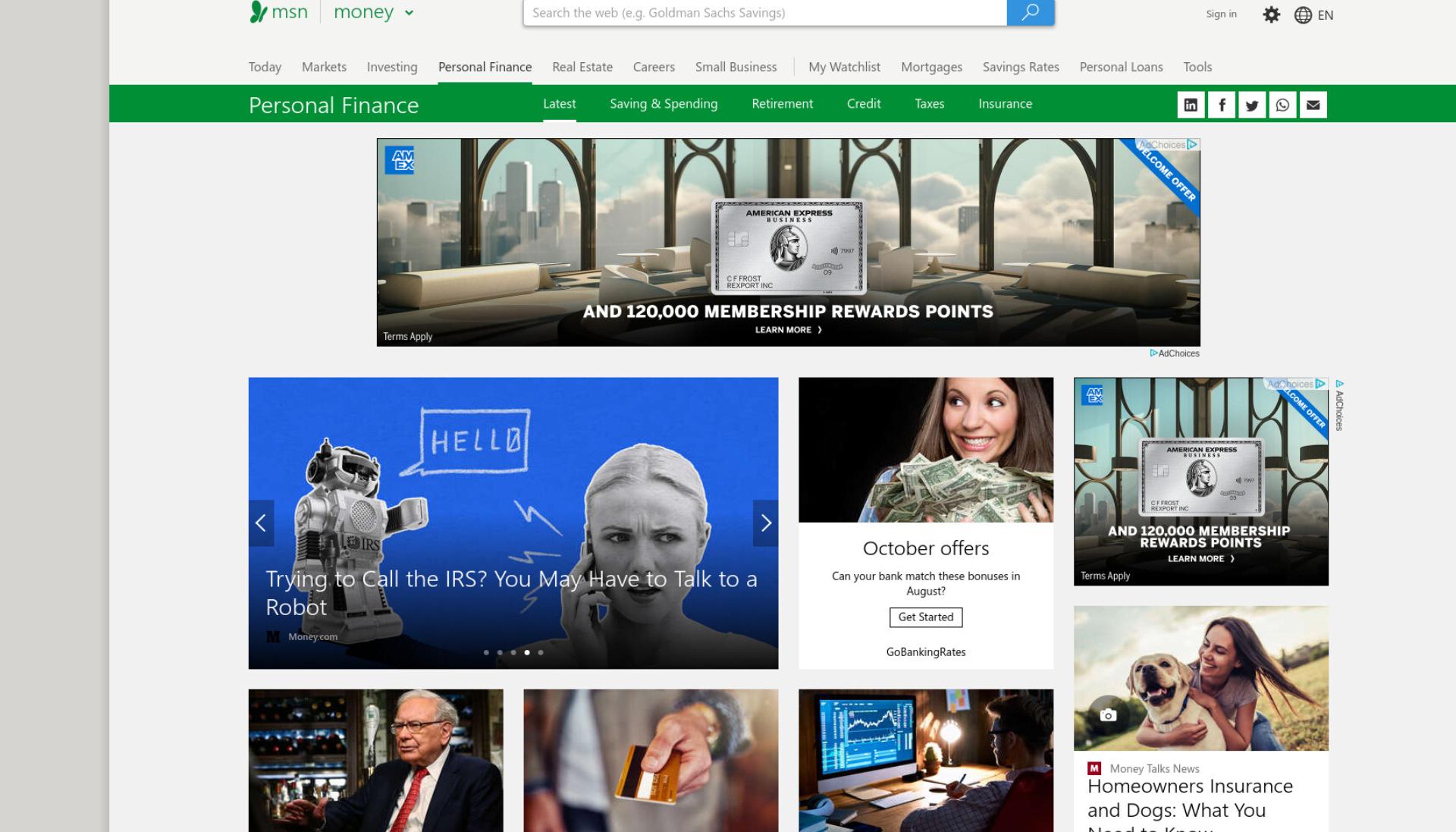1456x832 pixels.
Task: Select the second carousel dot
Action: (x=500, y=652)
